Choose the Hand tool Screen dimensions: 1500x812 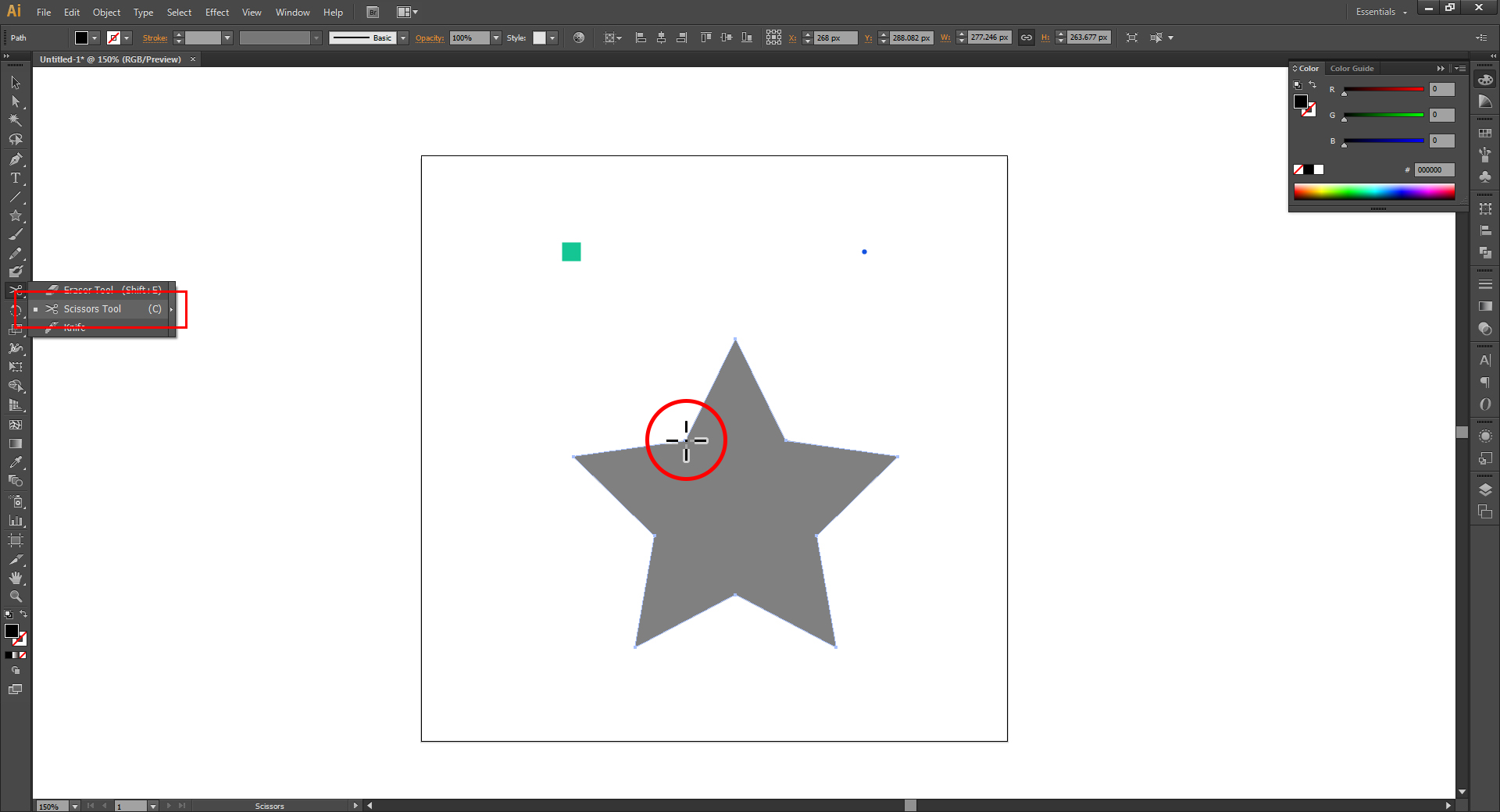point(16,578)
